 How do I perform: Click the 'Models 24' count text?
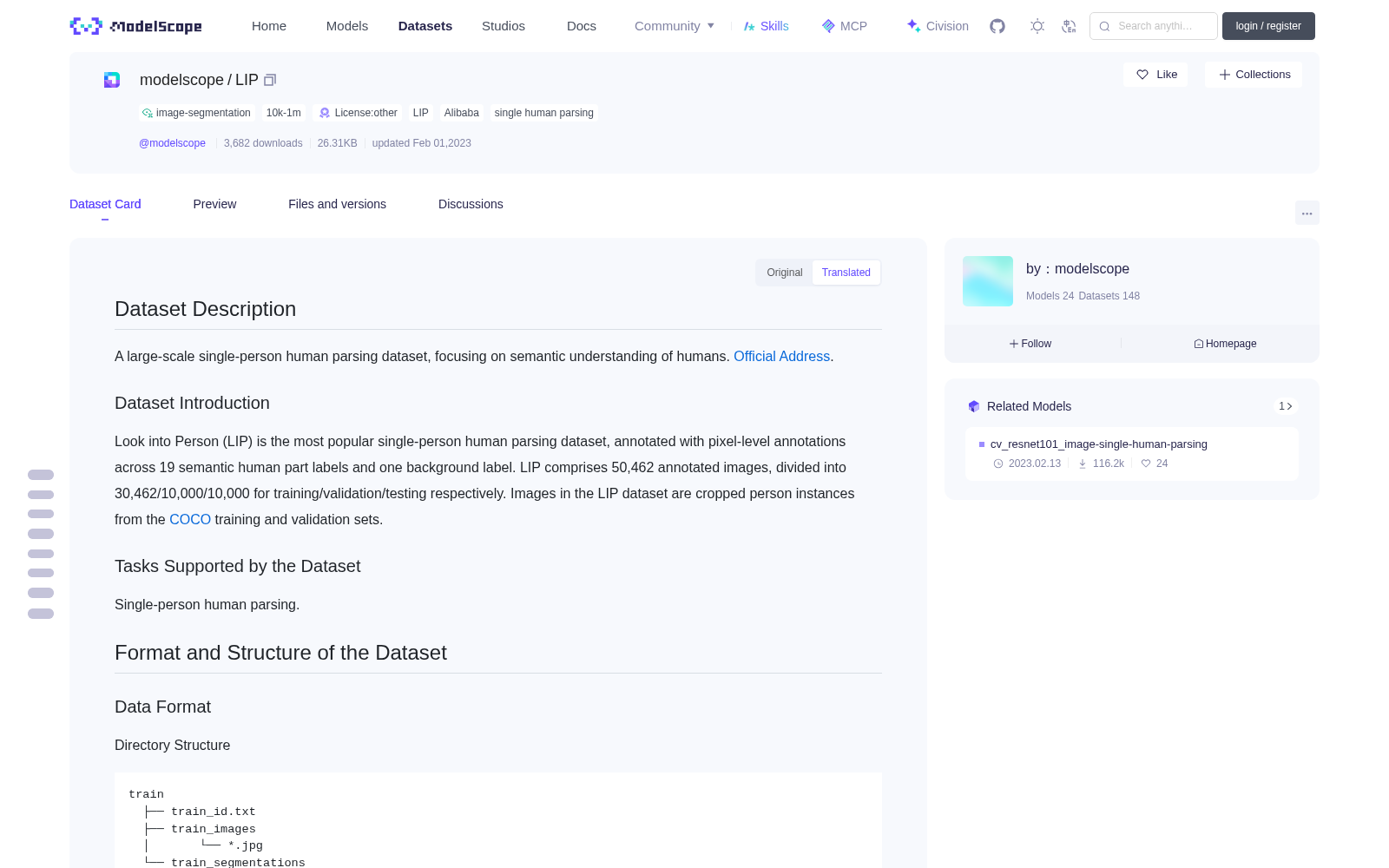[x=1050, y=296]
